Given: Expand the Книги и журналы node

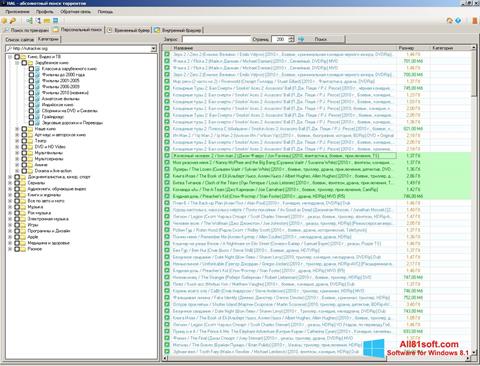Looking at the screenshot, I should pyautogui.click(x=10, y=195).
